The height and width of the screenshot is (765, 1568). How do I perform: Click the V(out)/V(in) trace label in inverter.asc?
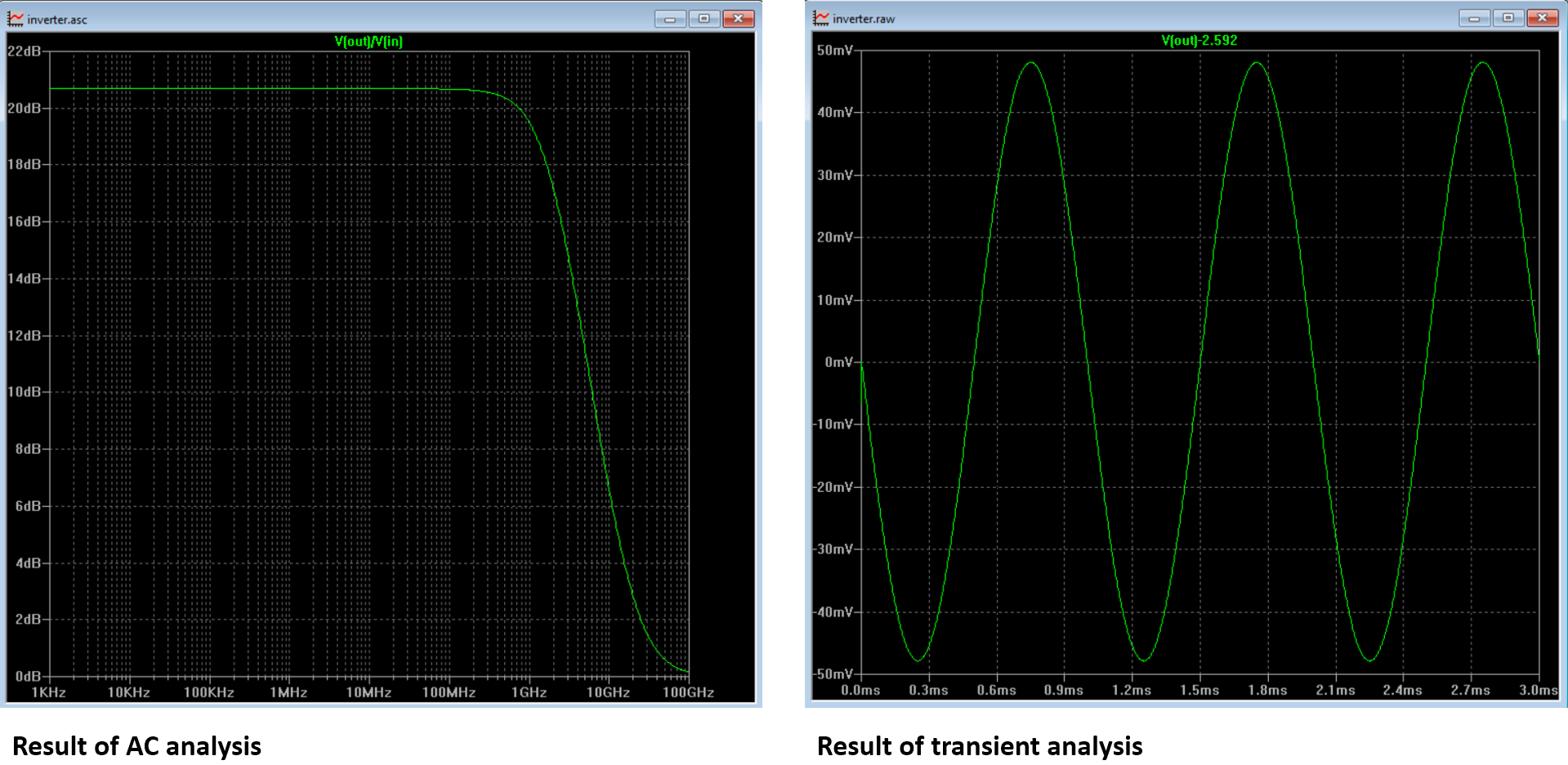tap(369, 41)
